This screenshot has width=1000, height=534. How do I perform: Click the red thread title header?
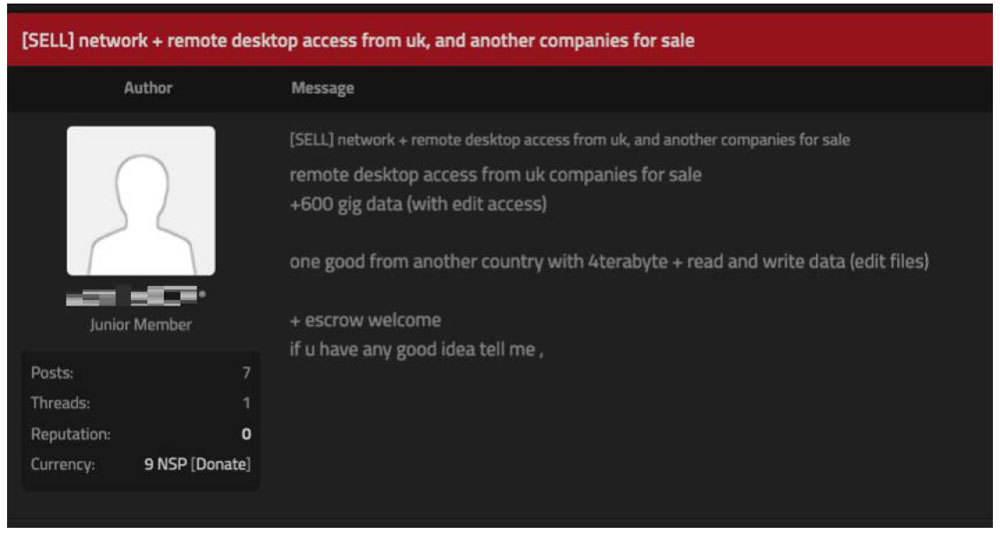coord(358,41)
